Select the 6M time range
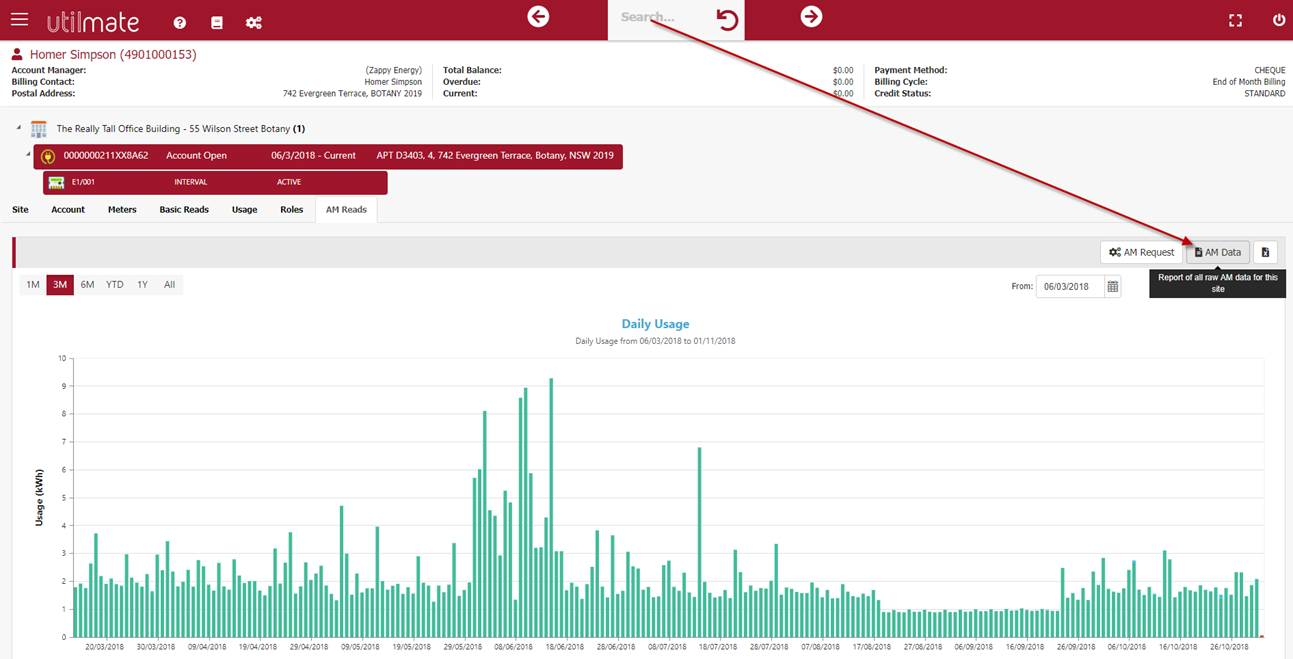This screenshot has height=659, width=1293. (87, 285)
